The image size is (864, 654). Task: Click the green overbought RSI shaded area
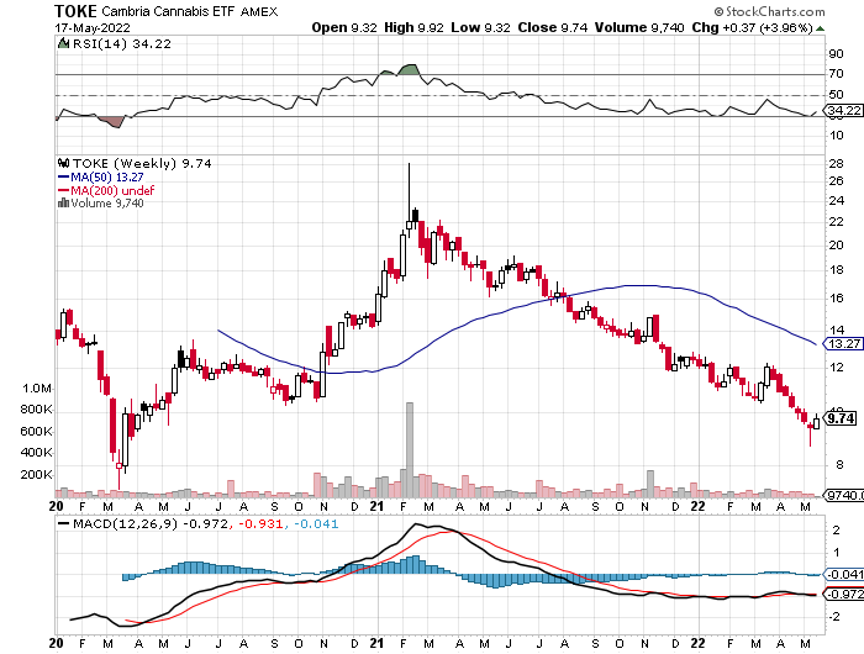pyautogui.click(x=407, y=69)
